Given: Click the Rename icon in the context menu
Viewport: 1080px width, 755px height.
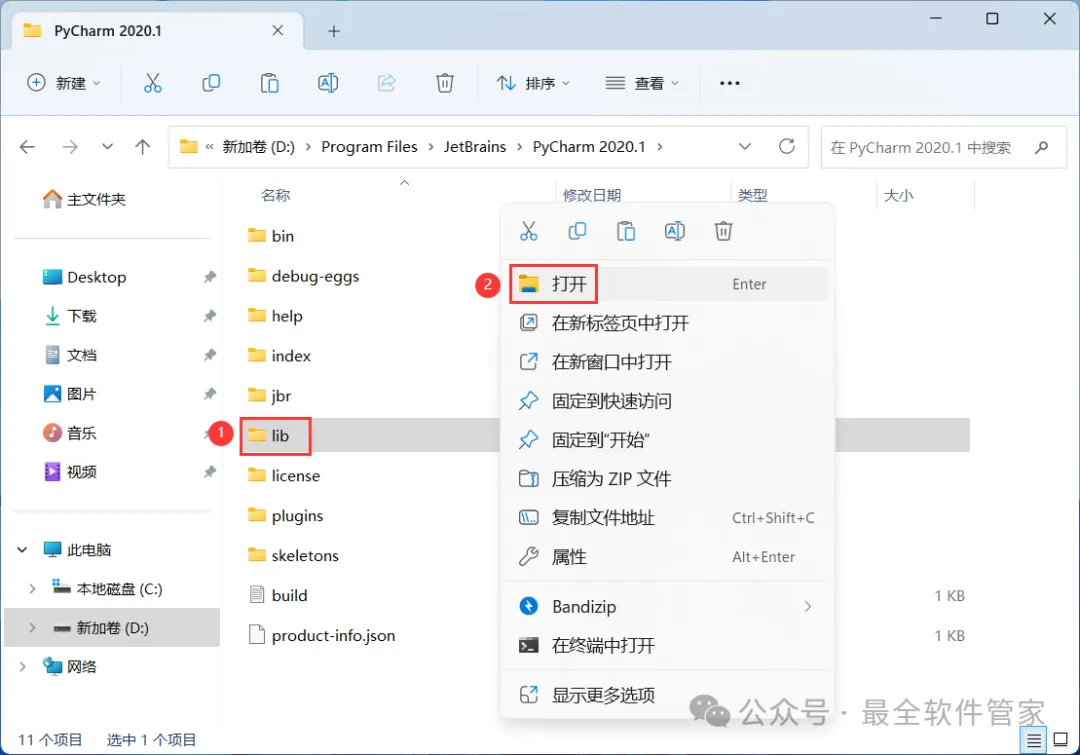Looking at the screenshot, I should (x=675, y=231).
